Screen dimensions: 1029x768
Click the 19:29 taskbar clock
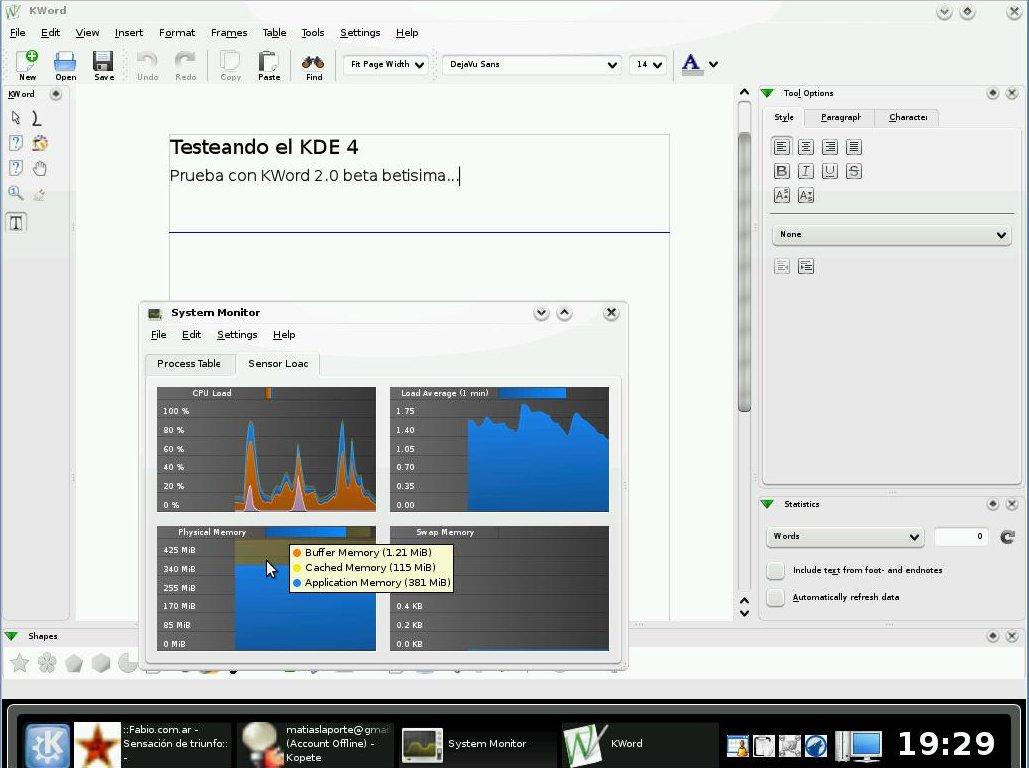click(x=946, y=744)
